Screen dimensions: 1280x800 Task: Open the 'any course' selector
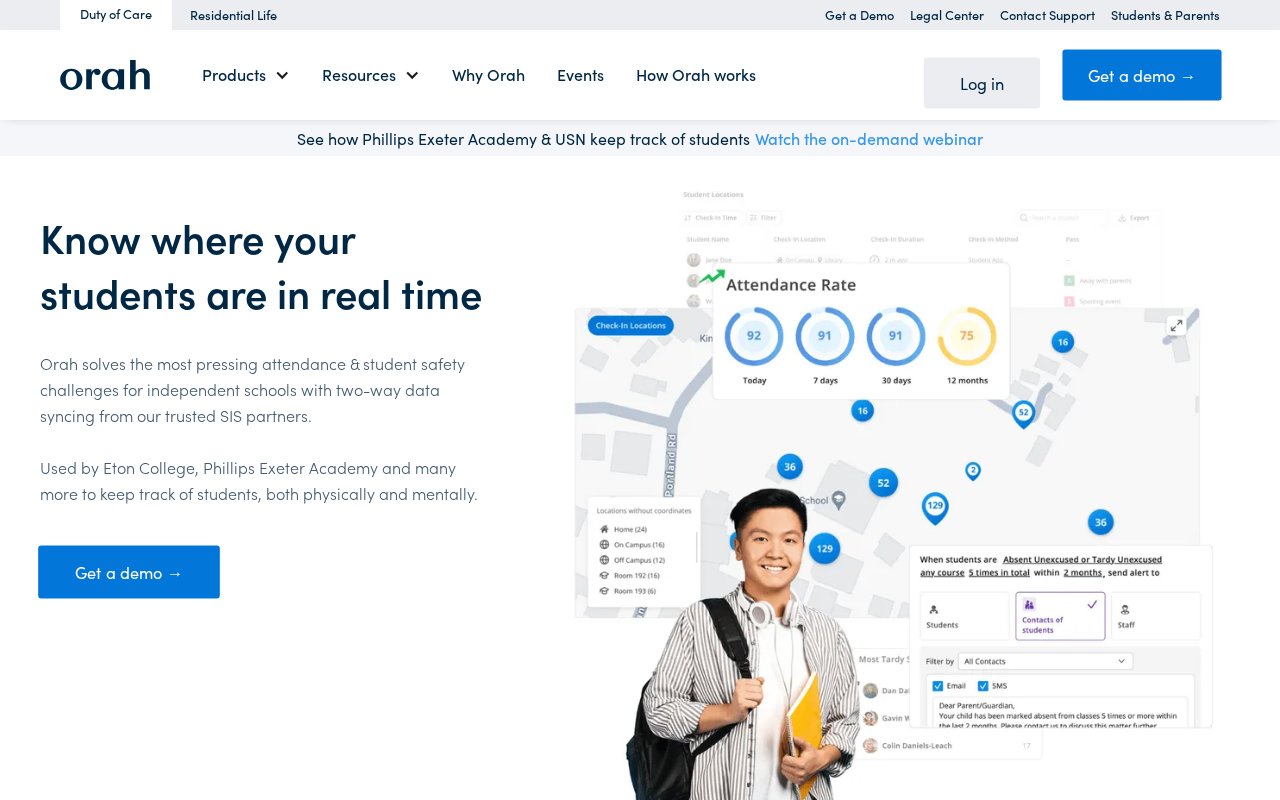pos(942,573)
